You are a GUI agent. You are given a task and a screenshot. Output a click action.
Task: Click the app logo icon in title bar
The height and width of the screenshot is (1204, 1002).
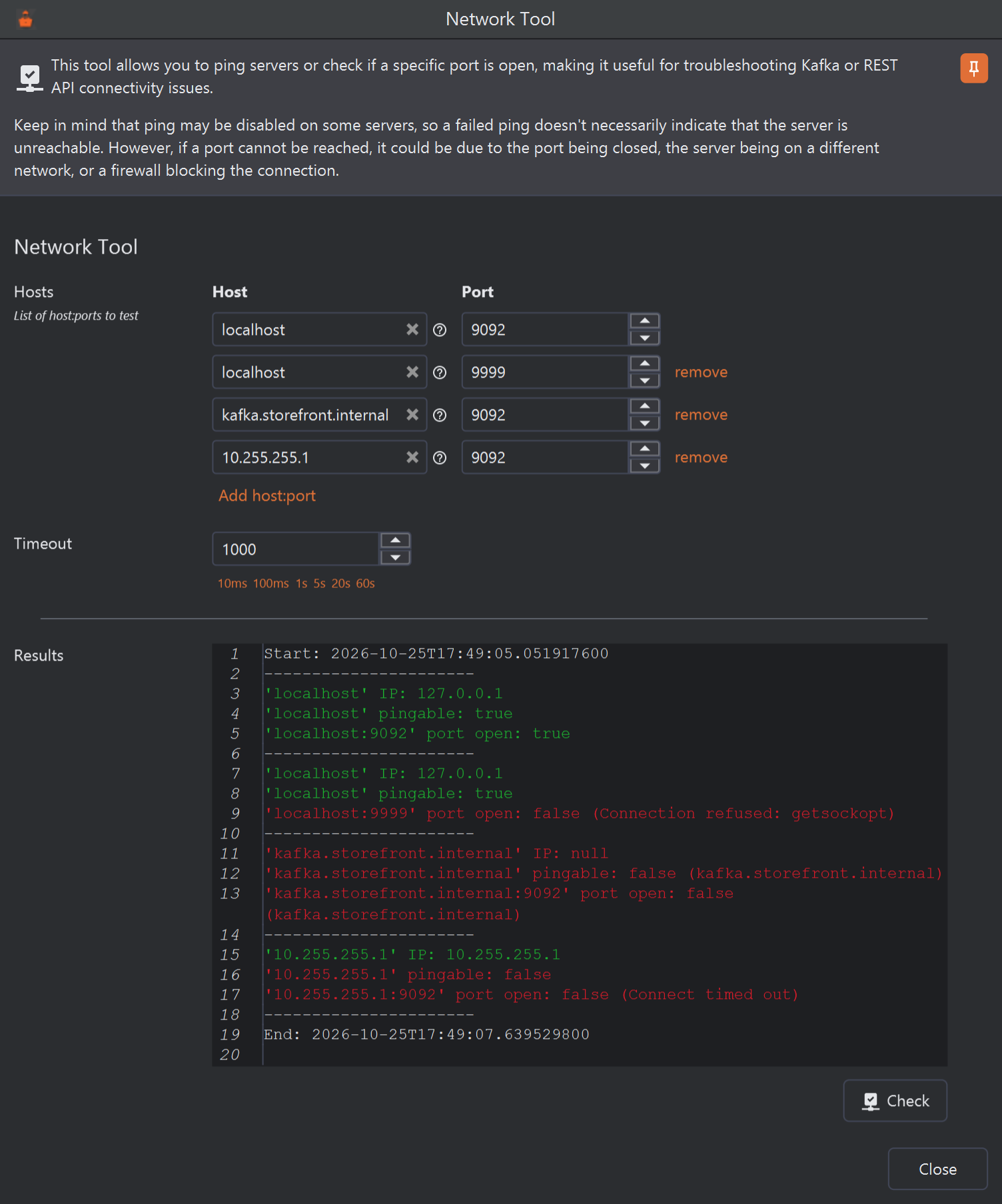[x=25, y=19]
